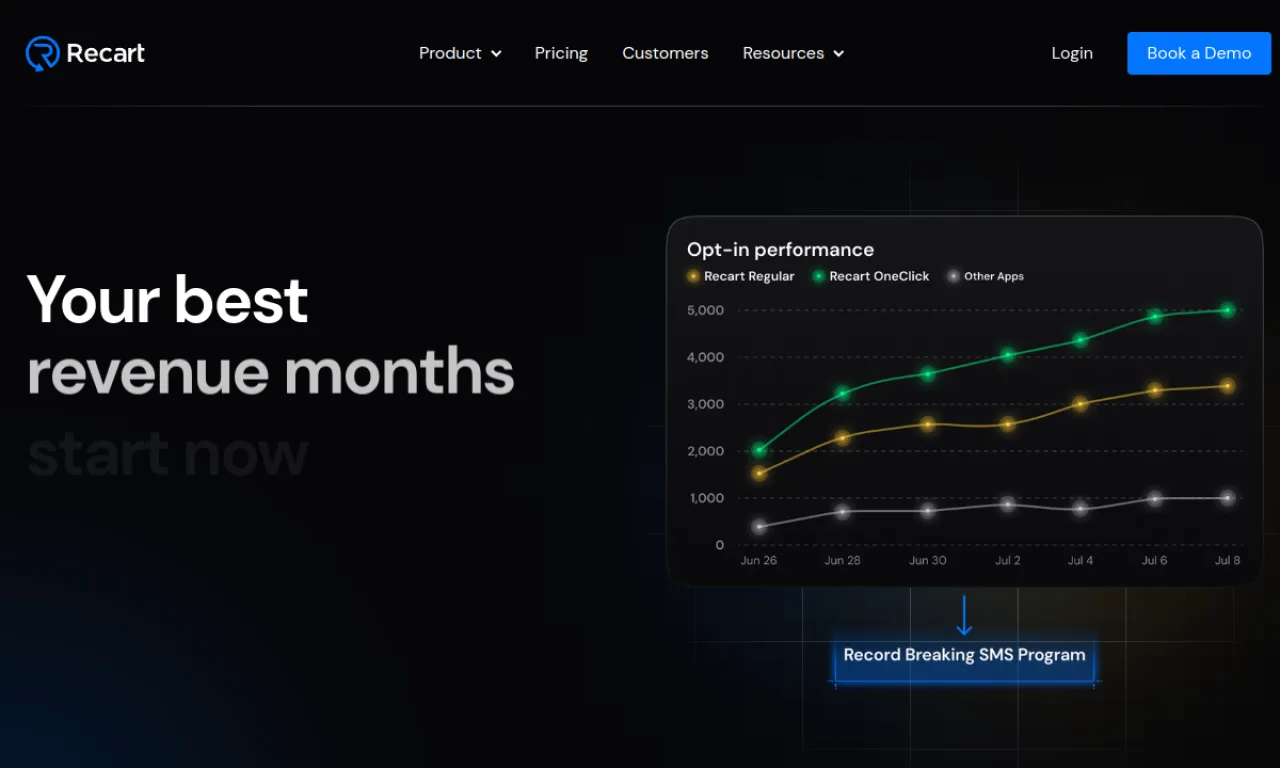Click the Jun 28 x-axis label
The image size is (1280, 768).
click(x=842, y=560)
